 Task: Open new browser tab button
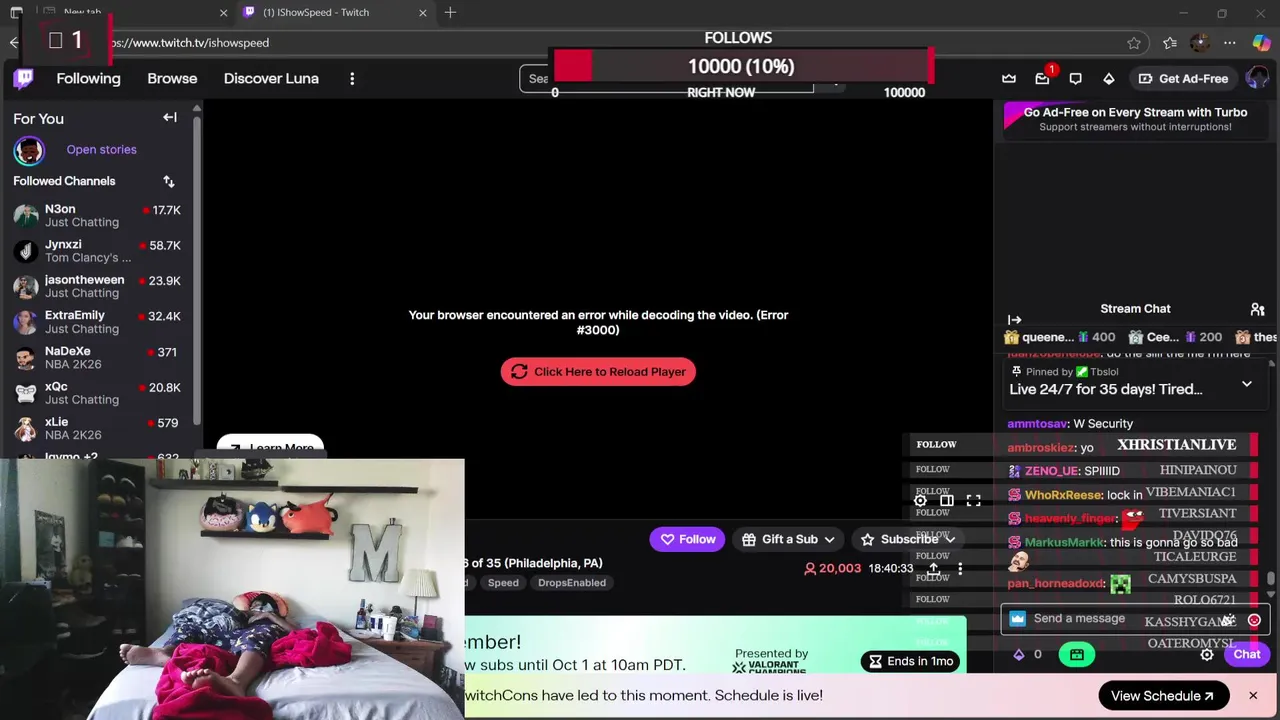coord(450,12)
